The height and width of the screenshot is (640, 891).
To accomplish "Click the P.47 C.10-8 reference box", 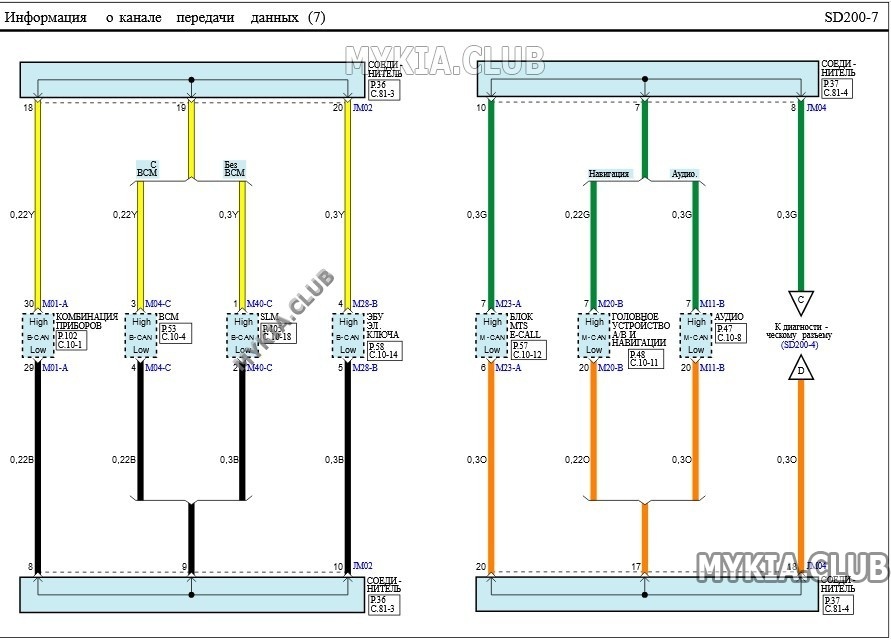I will [x=730, y=333].
